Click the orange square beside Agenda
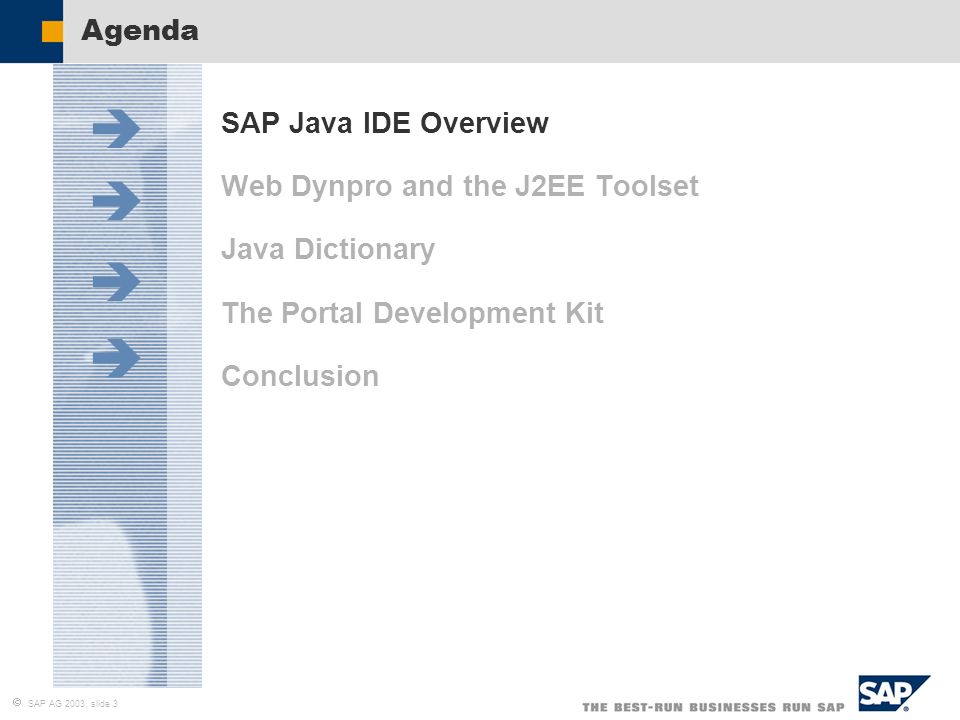Image resolution: width=960 pixels, height=720 pixels. (52, 32)
